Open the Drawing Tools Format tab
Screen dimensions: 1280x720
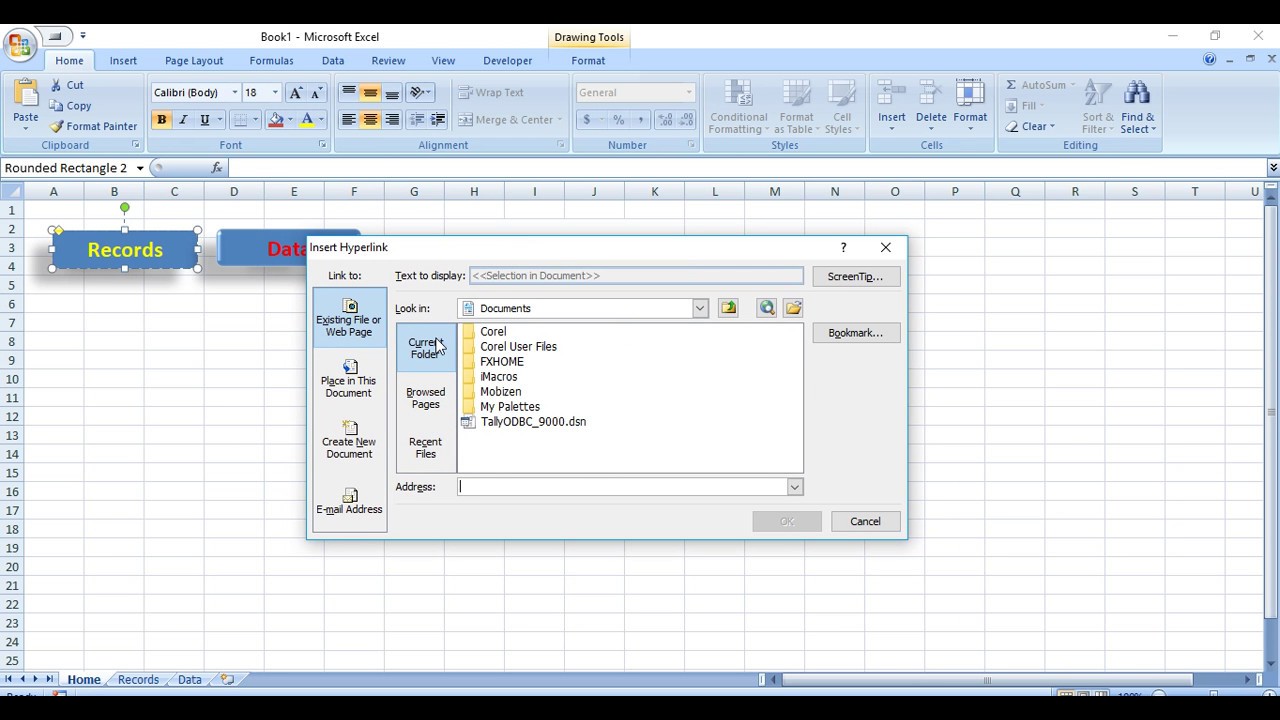coord(588,61)
